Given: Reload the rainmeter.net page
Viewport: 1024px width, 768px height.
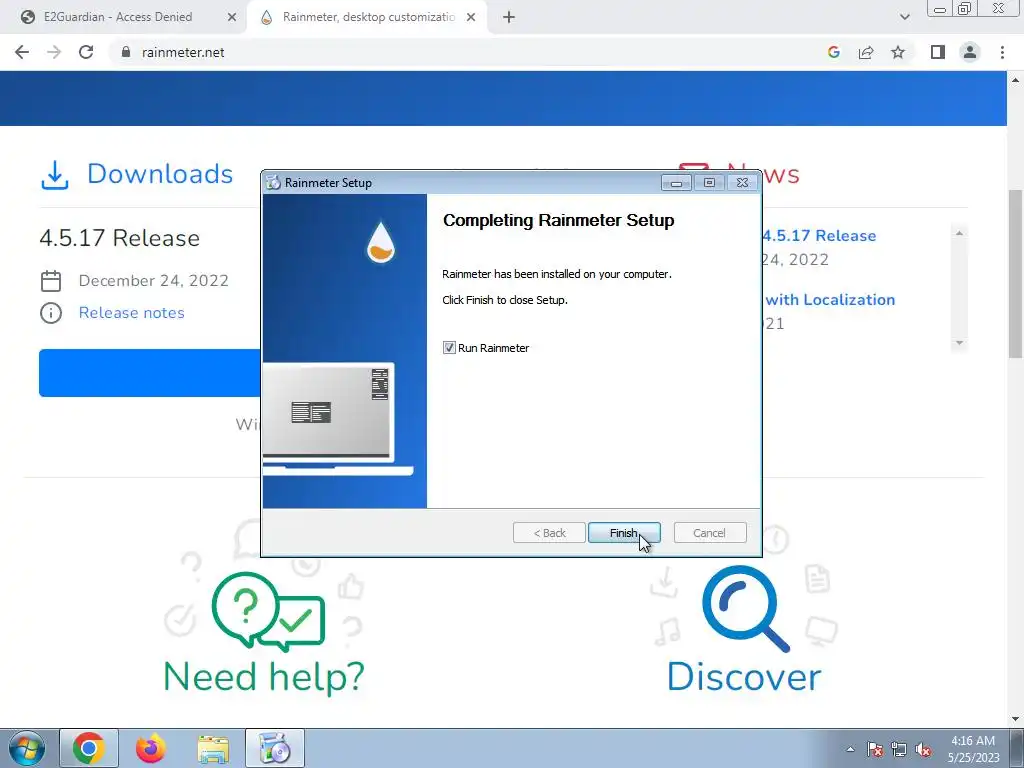Looking at the screenshot, I should 86,52.
